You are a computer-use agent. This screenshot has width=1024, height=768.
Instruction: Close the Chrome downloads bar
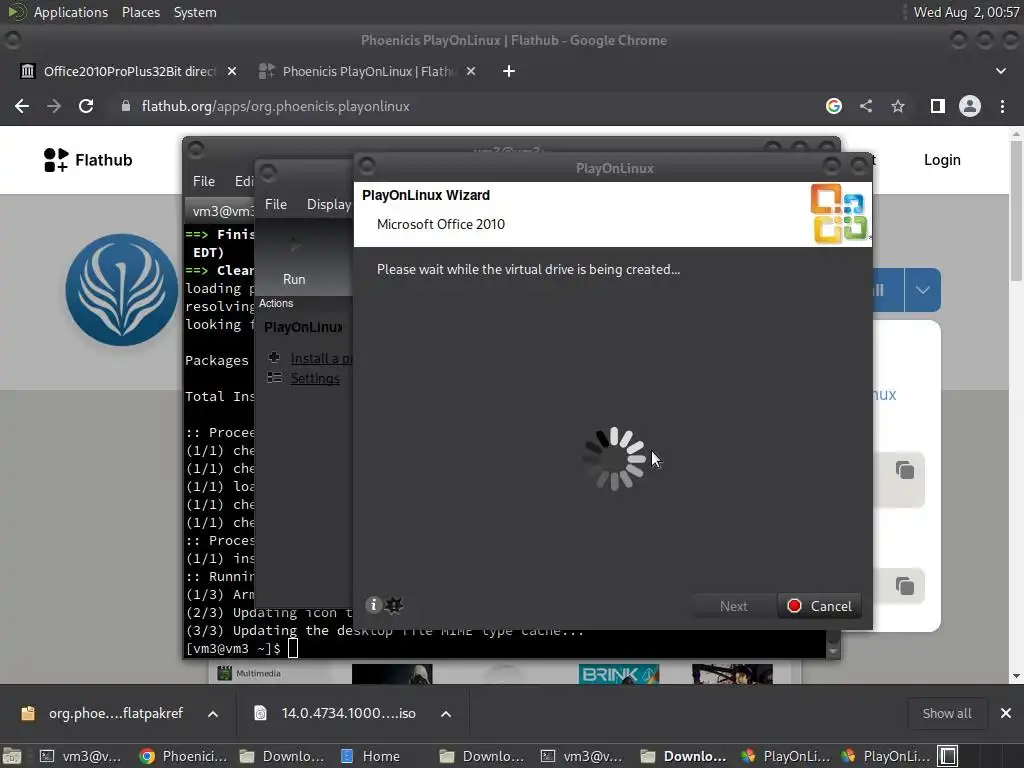coord(1006,713)
